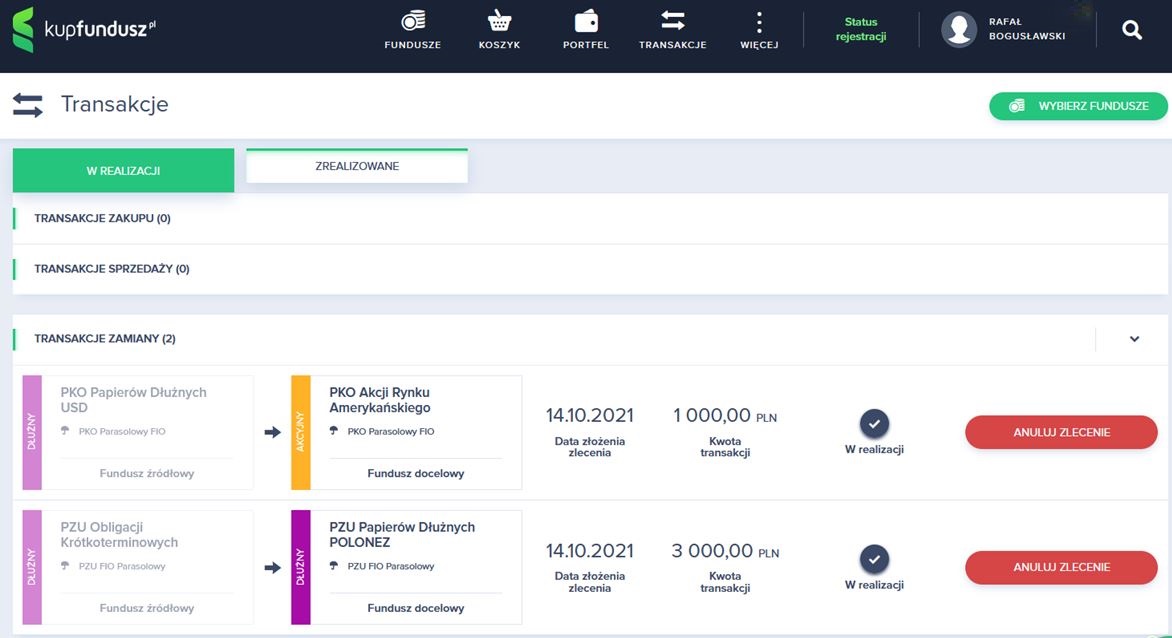This screenshot has height=638, width=1172.
Task: Click the arrow between PKO source and target funds
Action: [x=272, y=432]
